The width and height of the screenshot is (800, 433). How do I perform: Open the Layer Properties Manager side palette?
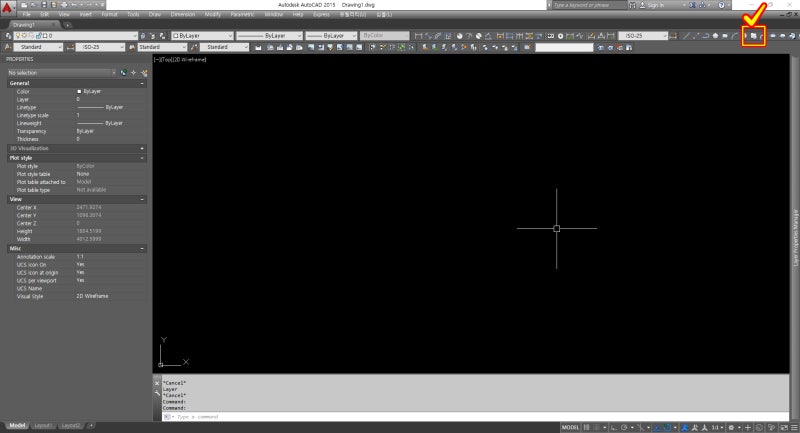tap(795, 238)
